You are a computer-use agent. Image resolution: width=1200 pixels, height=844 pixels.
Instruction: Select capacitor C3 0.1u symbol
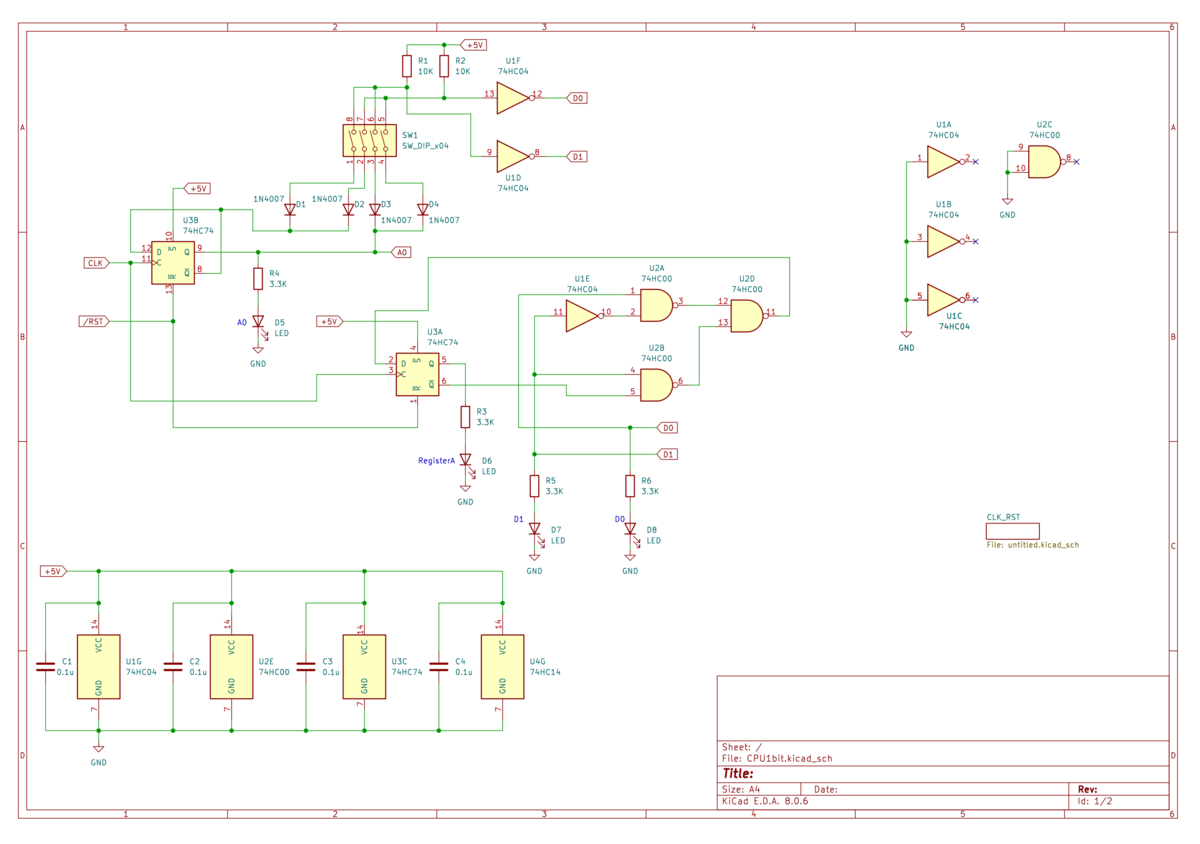306,666
